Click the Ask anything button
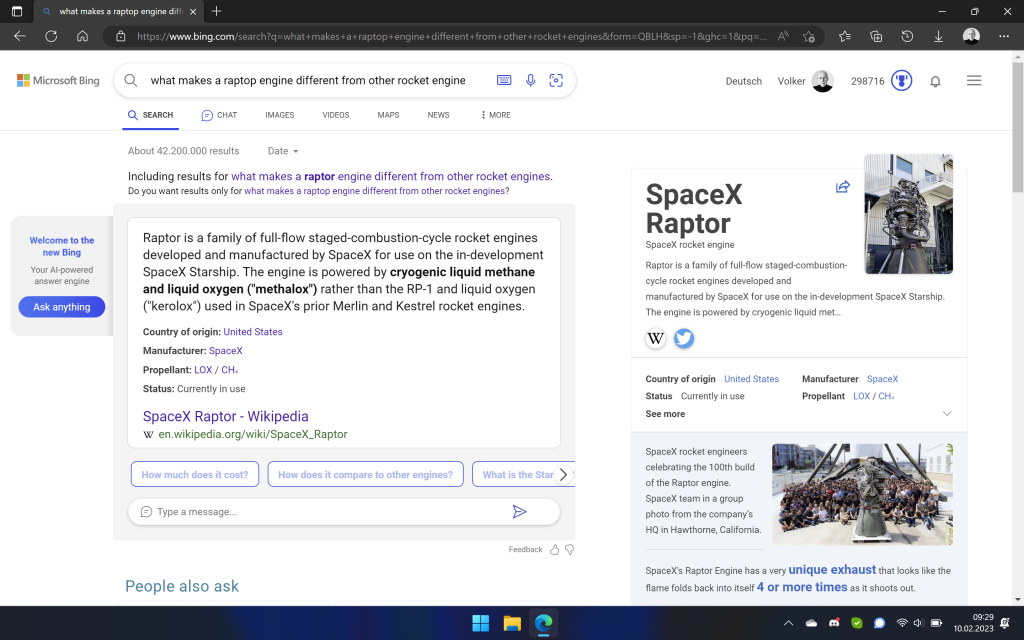The image size is (1024, 640). click(x=62, y=307)
